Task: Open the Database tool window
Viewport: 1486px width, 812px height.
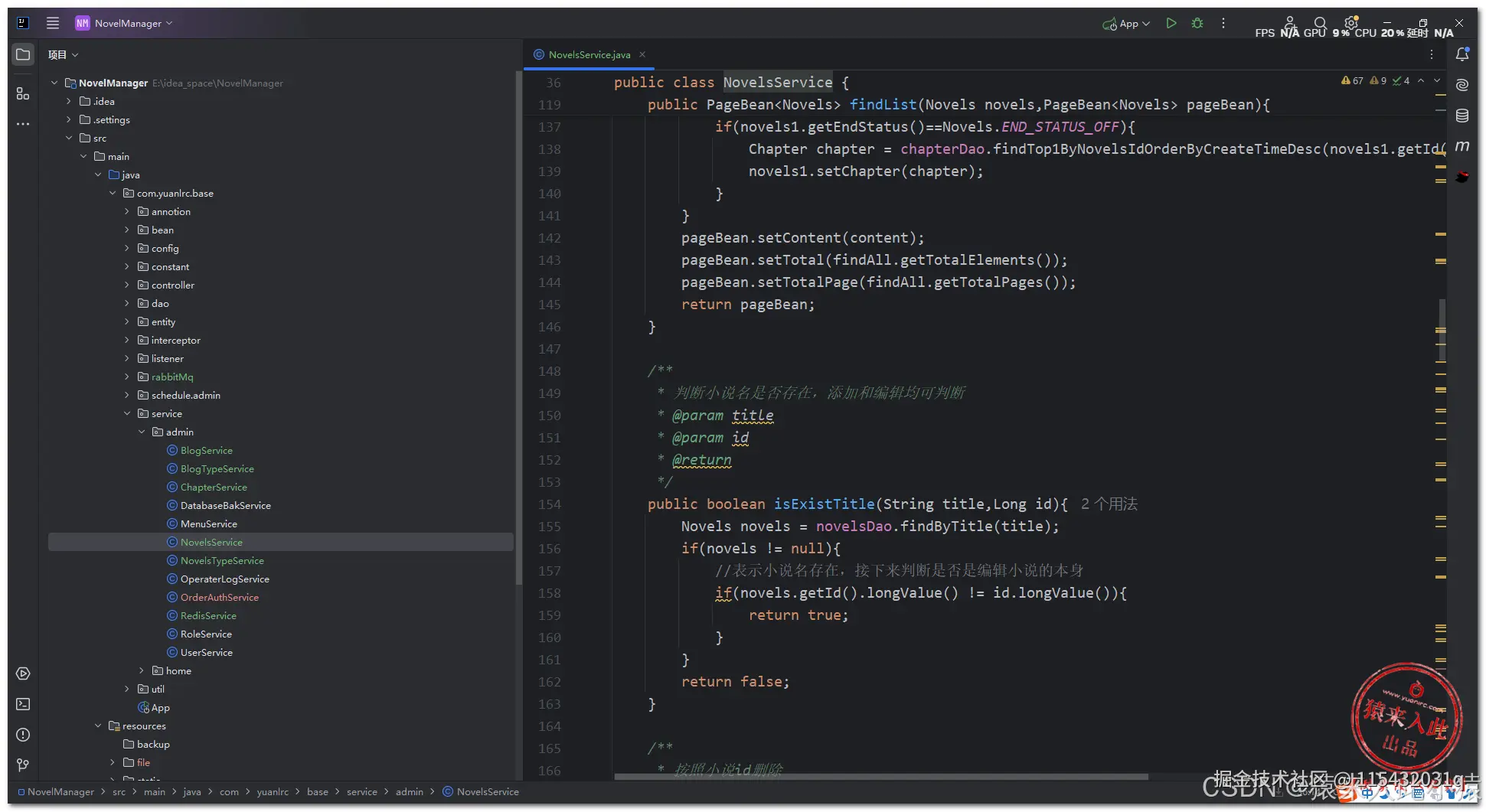Action: pyautogui.click(x=1462, y=116)
